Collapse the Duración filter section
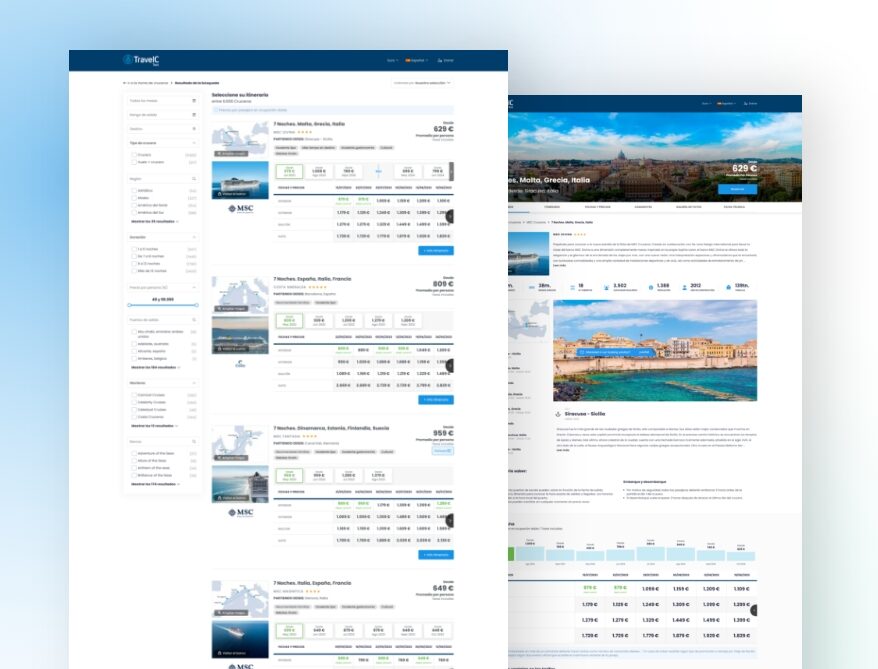878x669 pixels. point(194,237)
